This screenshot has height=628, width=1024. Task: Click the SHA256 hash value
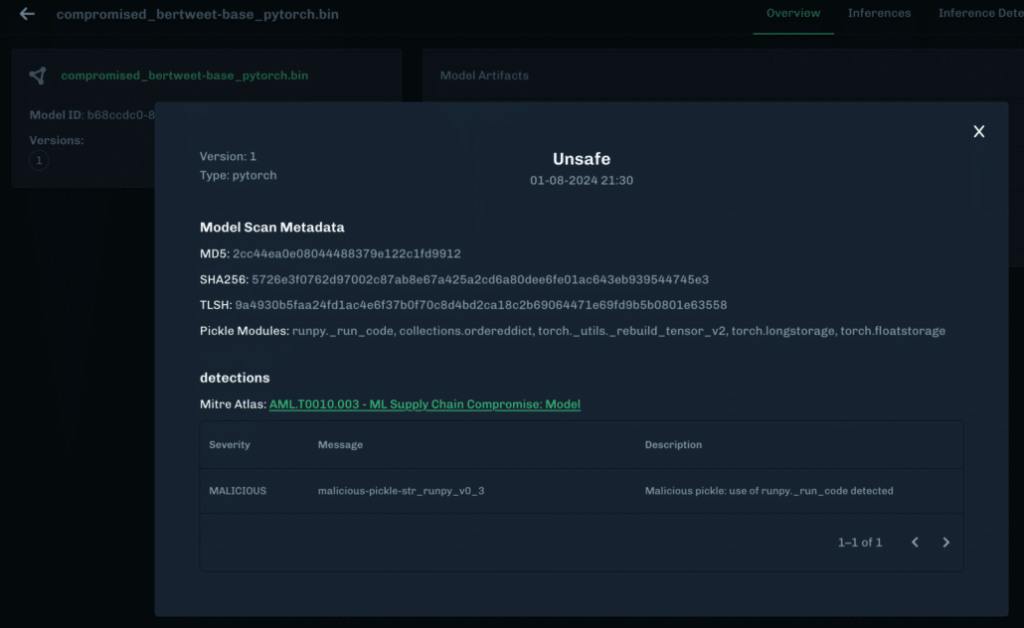click(x=480, y=279)
